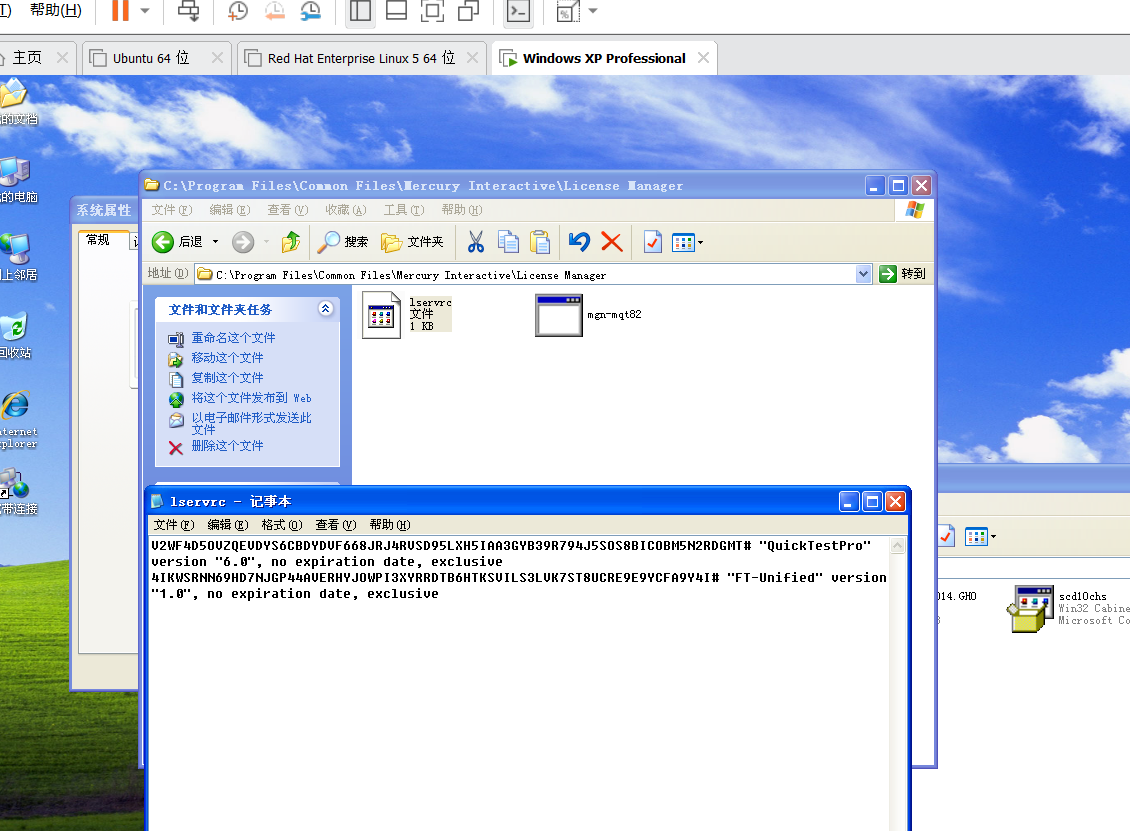Switch VMware to Unity mode icon
This screenshot has height=831, width=1130.
pos(469,11)
